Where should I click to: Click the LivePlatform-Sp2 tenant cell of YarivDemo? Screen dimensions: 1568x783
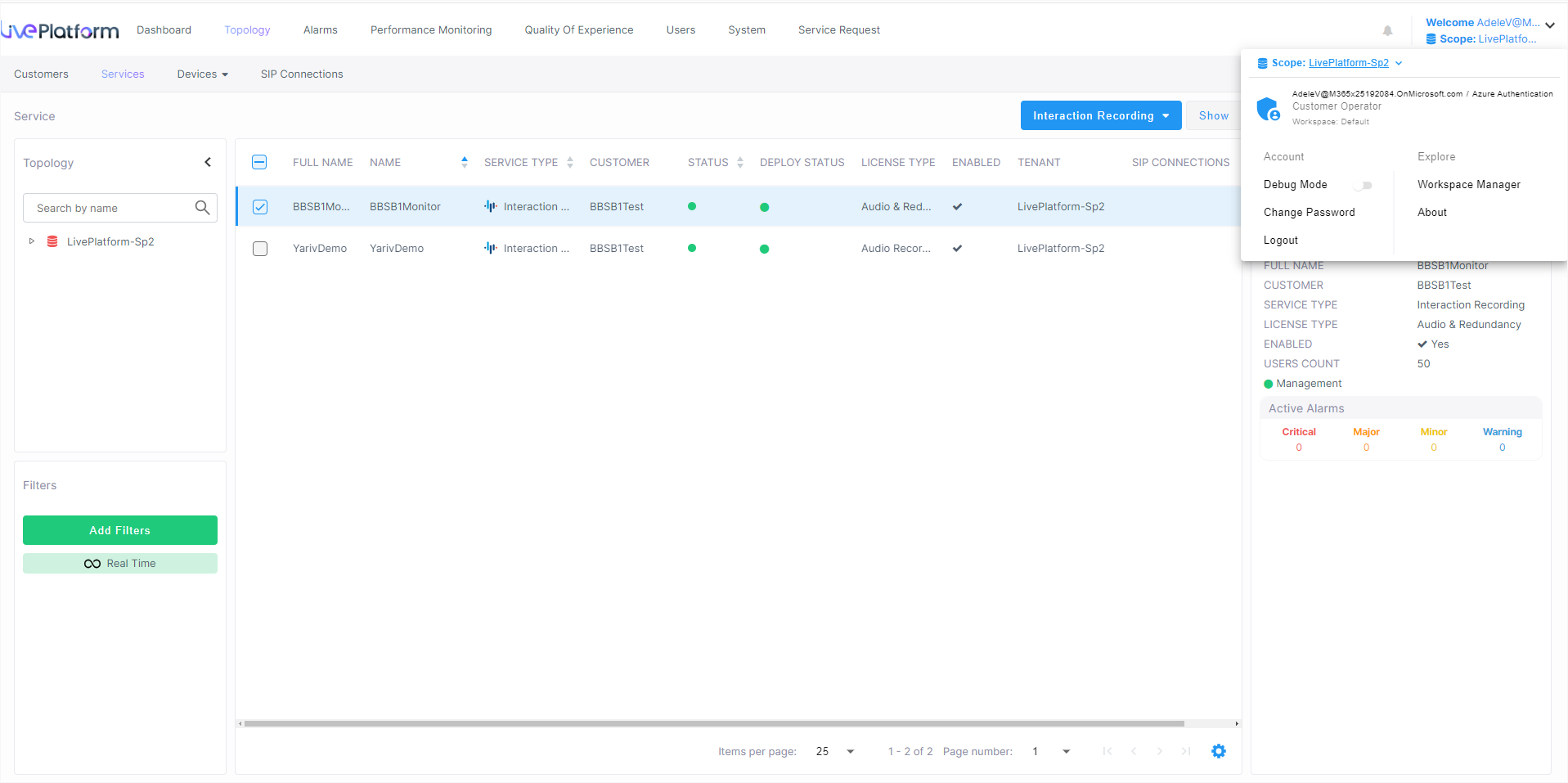[1061, 248]
